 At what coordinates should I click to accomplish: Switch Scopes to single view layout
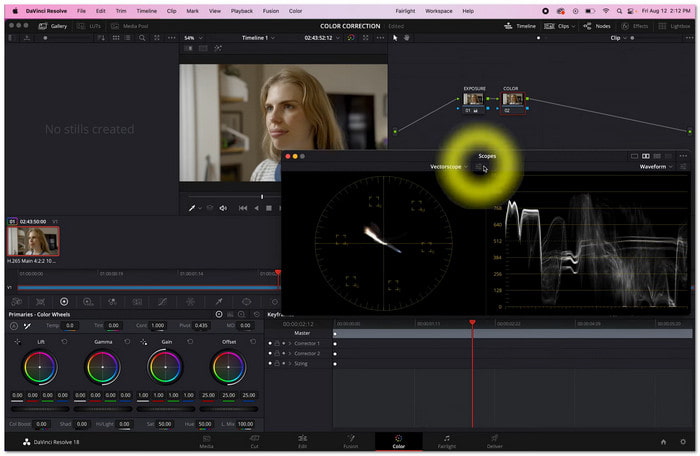pos(634,156)
